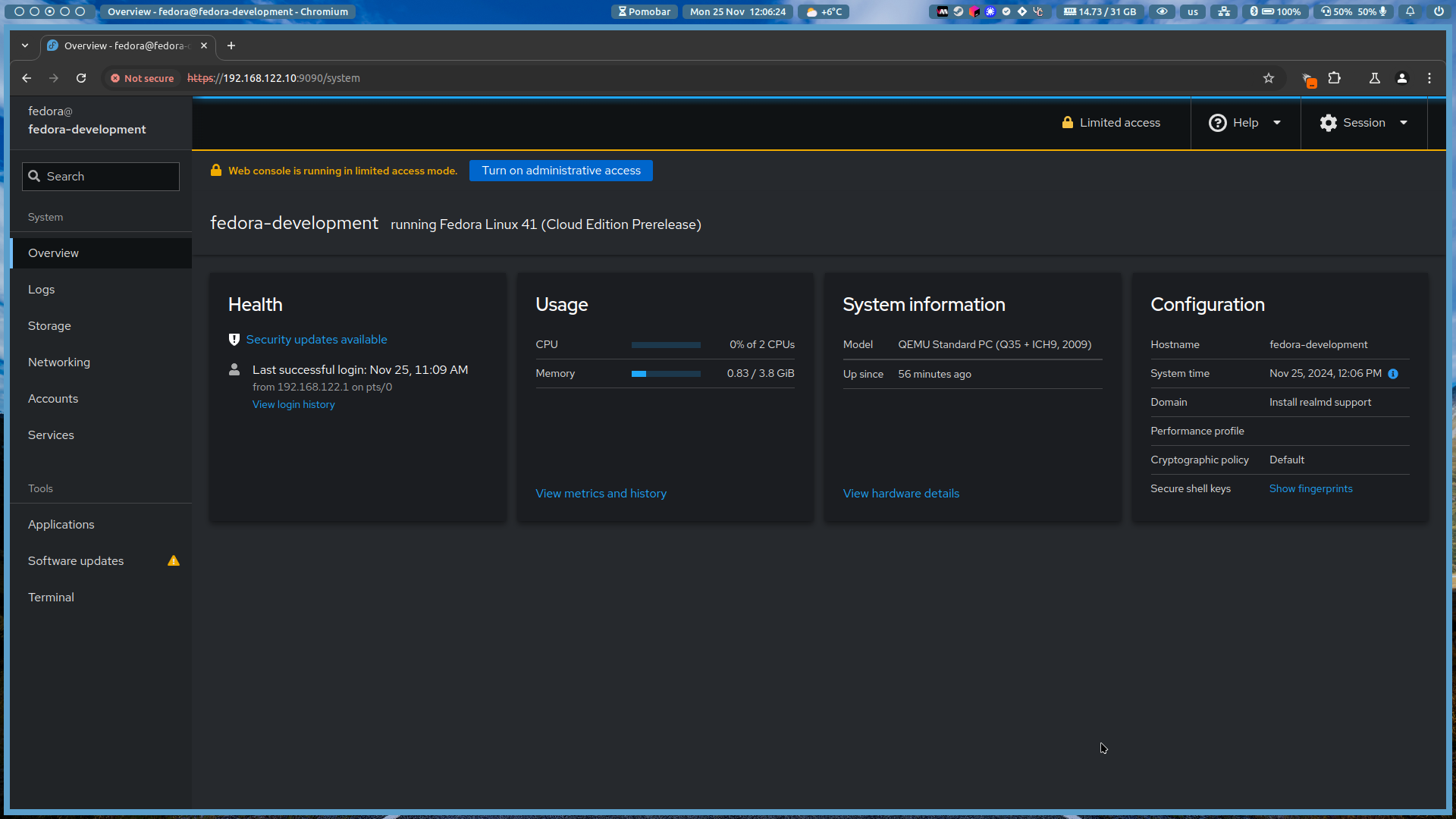Click Security updates available link
The width and height of the screenshot is (1456, 819).
point(316,340)
